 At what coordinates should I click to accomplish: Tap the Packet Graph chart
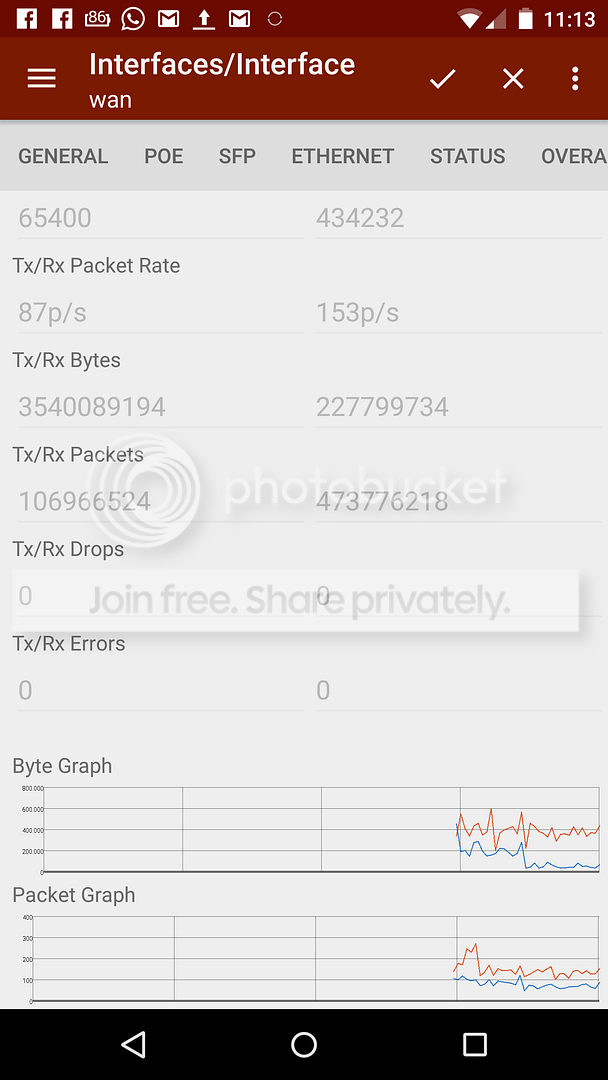click(316, 958)
